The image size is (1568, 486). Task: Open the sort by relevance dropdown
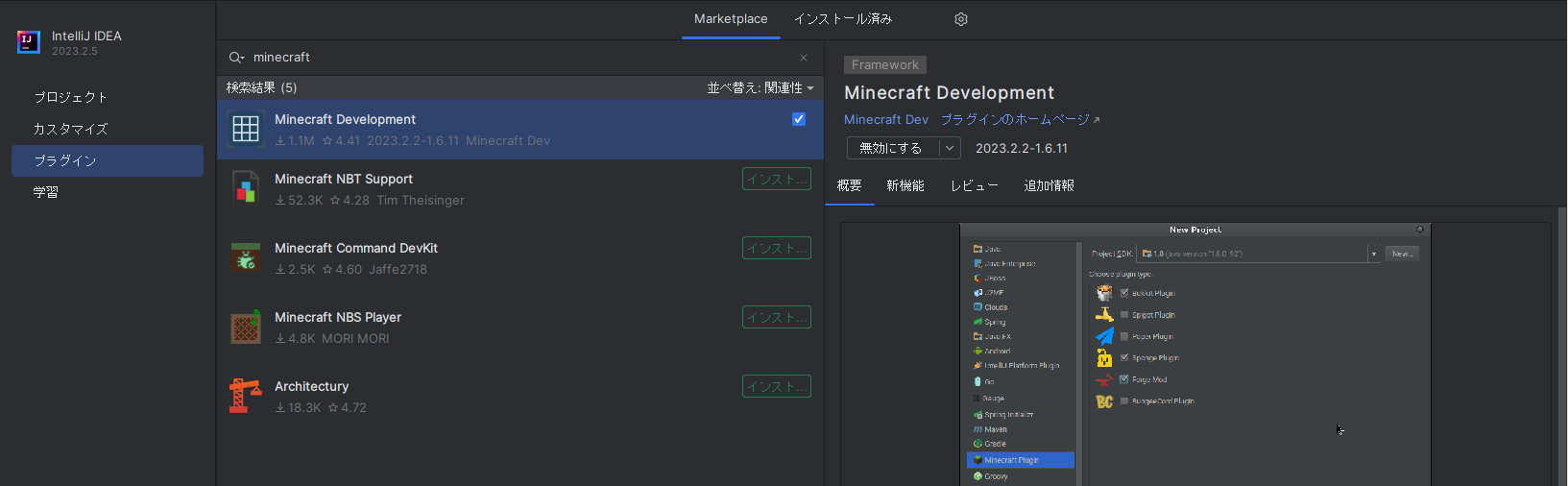coord(760,87)
